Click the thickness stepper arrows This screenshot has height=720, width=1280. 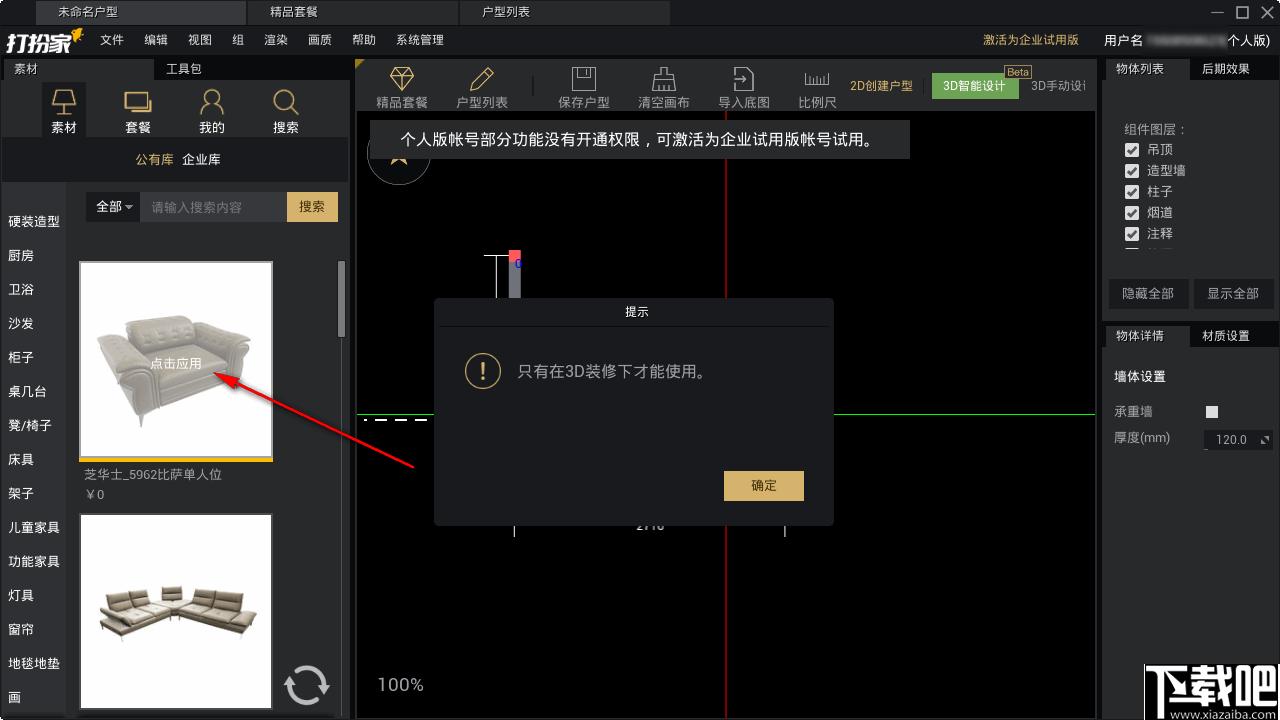pos(1265,440)
